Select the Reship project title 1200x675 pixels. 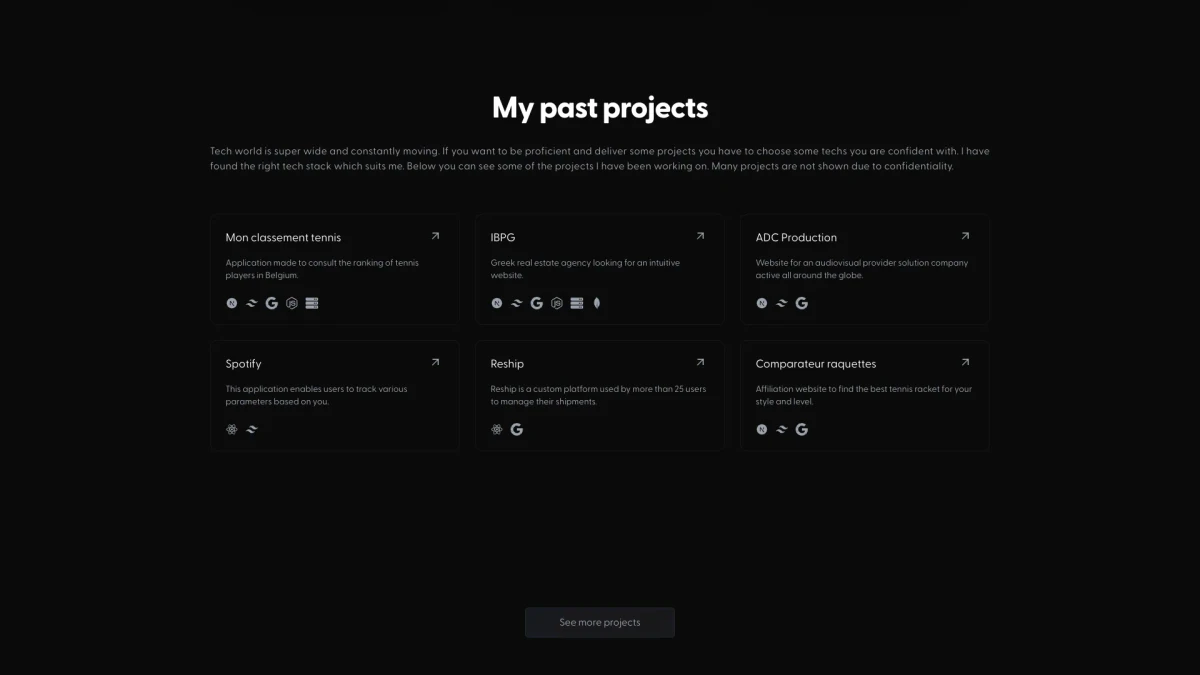point(507,364)
